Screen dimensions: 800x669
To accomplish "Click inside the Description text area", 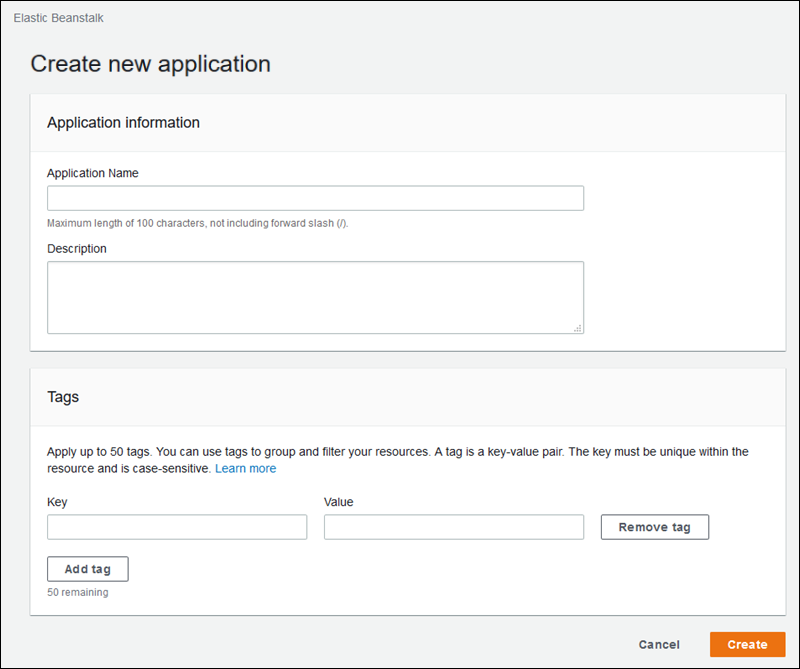I will pos(315,297).
